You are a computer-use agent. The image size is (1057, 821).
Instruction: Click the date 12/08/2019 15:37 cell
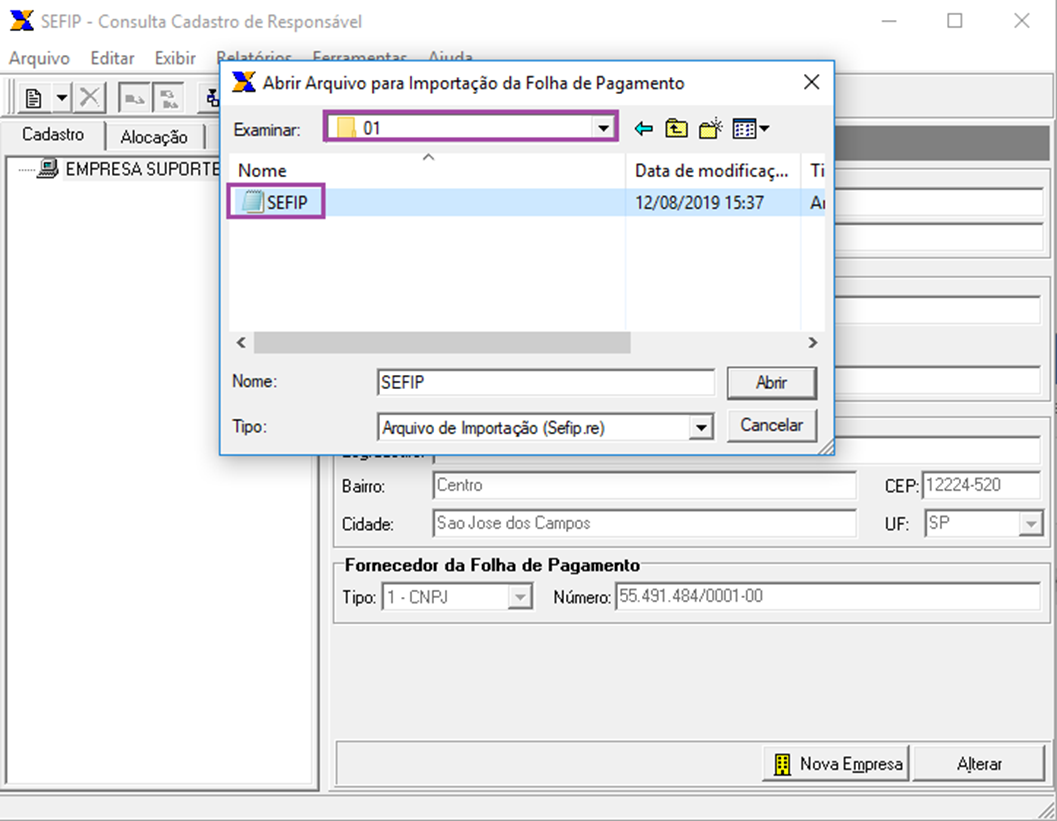[x=699, y=202]
